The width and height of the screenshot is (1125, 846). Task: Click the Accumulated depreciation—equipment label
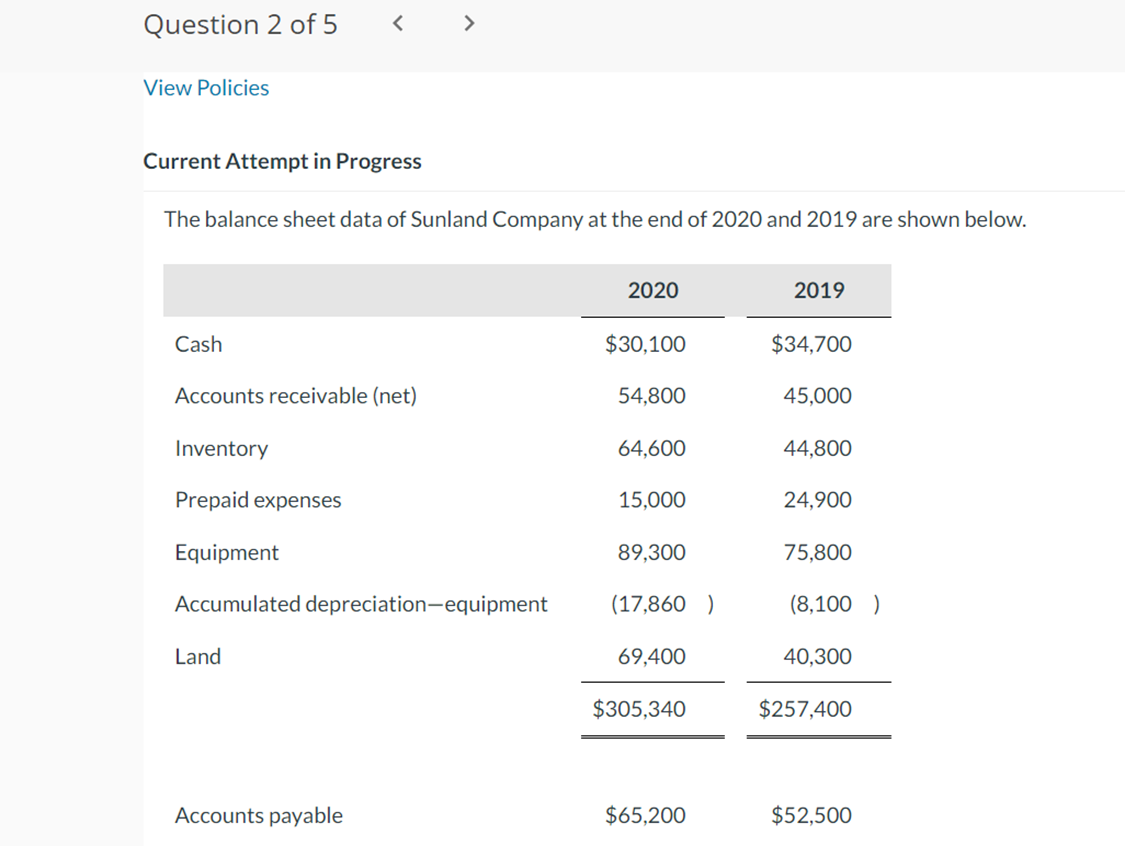(x=361, y=604)
